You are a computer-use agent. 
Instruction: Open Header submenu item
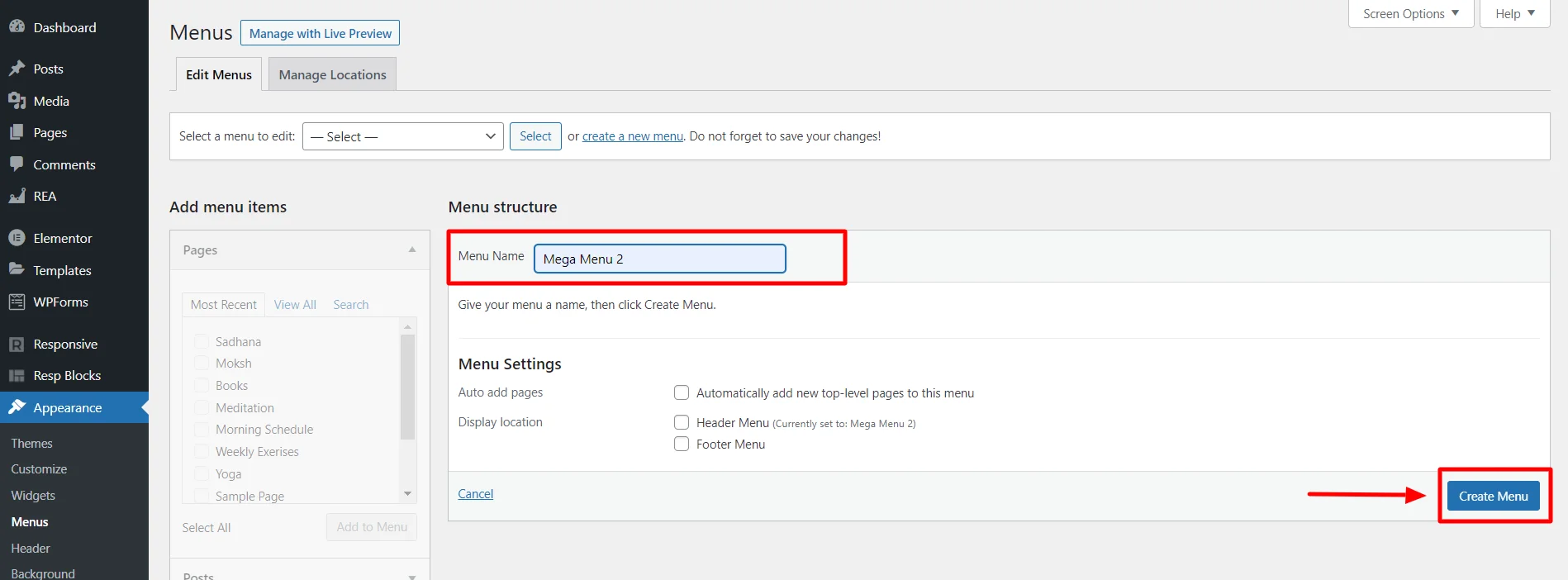31,548
